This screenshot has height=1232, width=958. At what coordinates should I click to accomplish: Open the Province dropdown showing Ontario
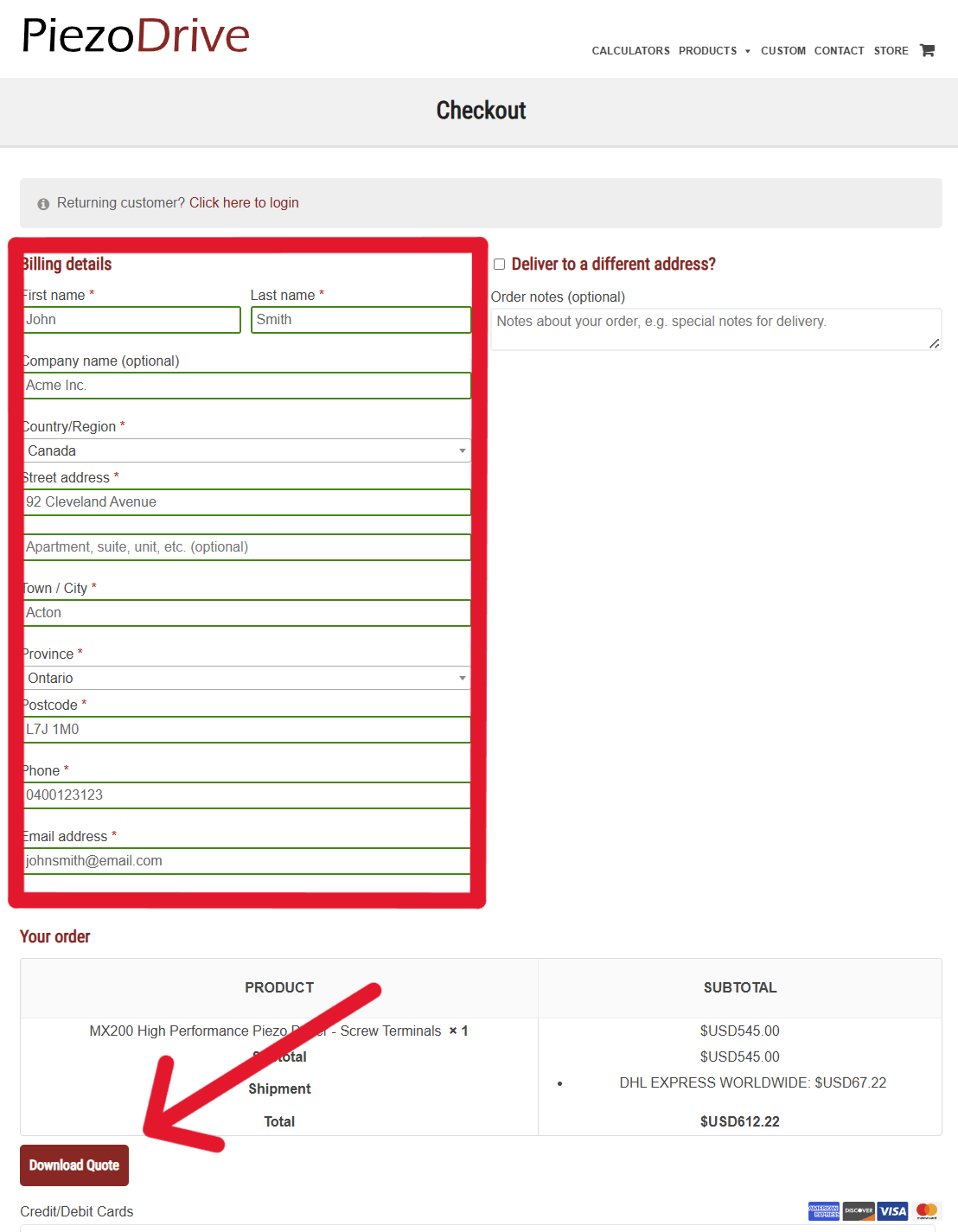point(247,678)
